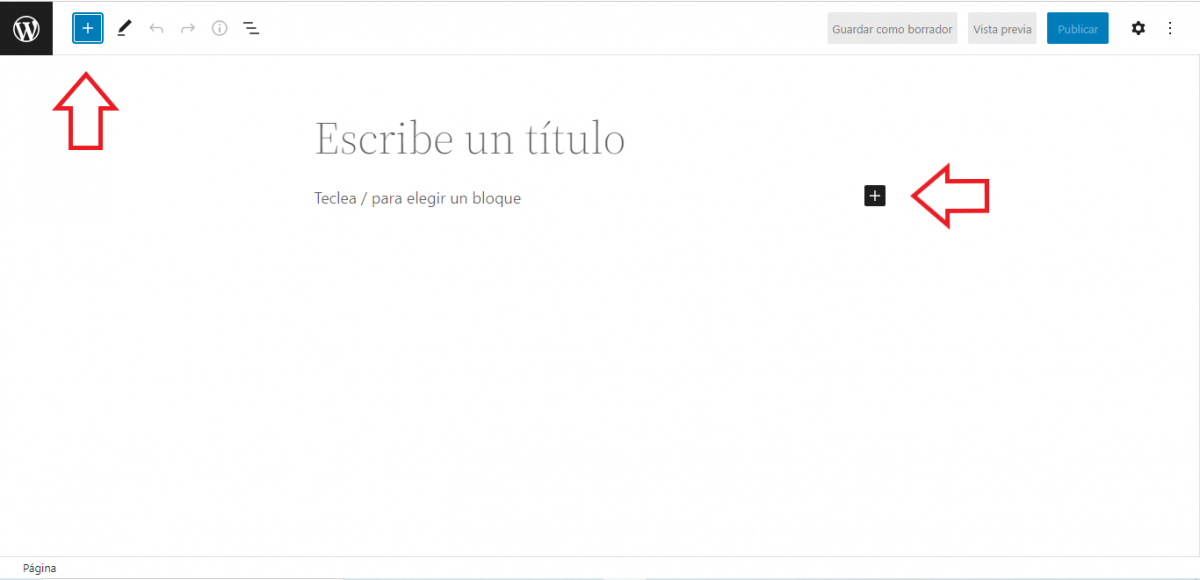Focus the Escribe un título field
This screenshot has width=1200, height=580.
[470, 139]
